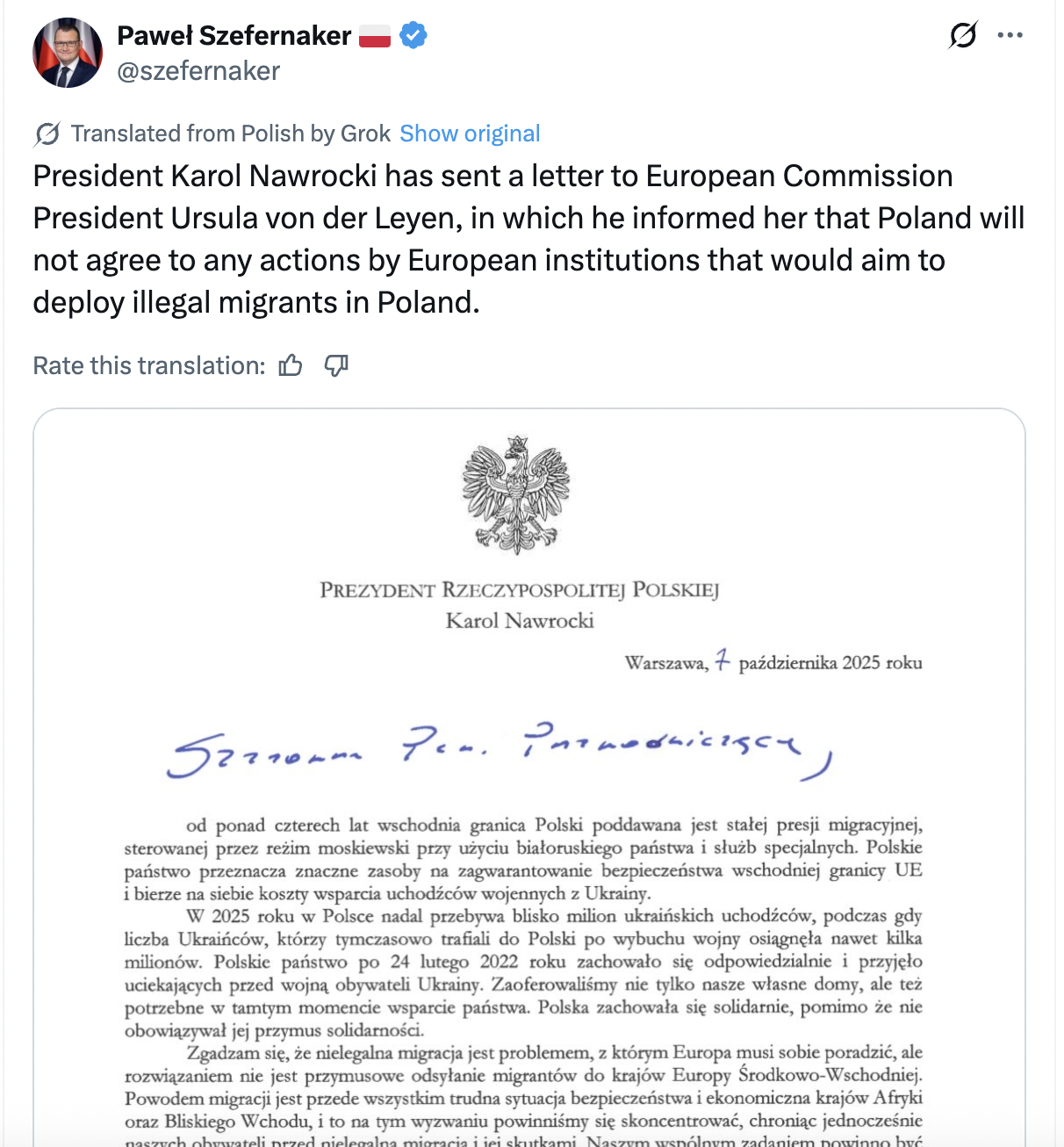Screen dimensions: 1064x1147
Task: Click the @szefernaker handle
Action: [x=198, y=71]
